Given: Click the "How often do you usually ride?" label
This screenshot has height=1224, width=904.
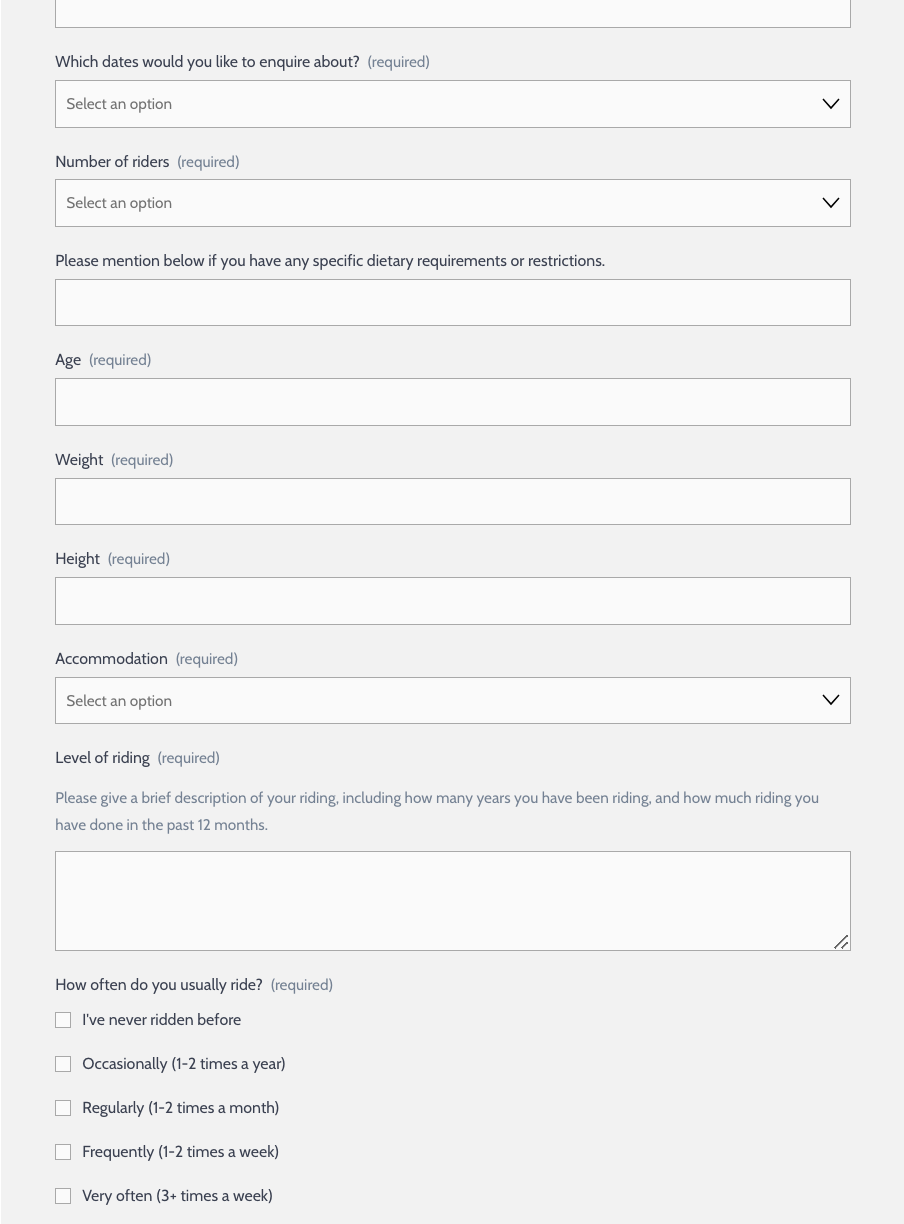Looking at the screenshot, I should [159, 985].
